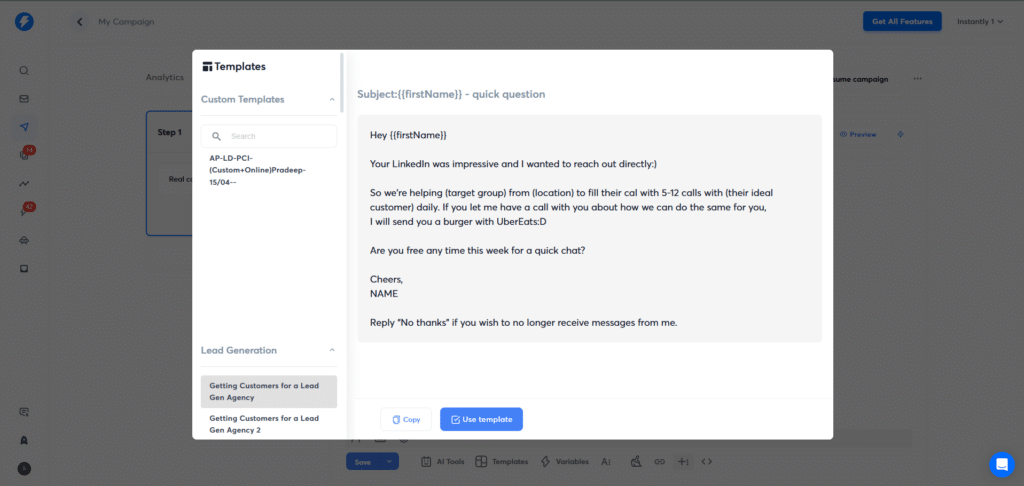Click the code view brackets icon
Screen dimensions: 1024x486
pyautogui.click(x=707, y=461)
